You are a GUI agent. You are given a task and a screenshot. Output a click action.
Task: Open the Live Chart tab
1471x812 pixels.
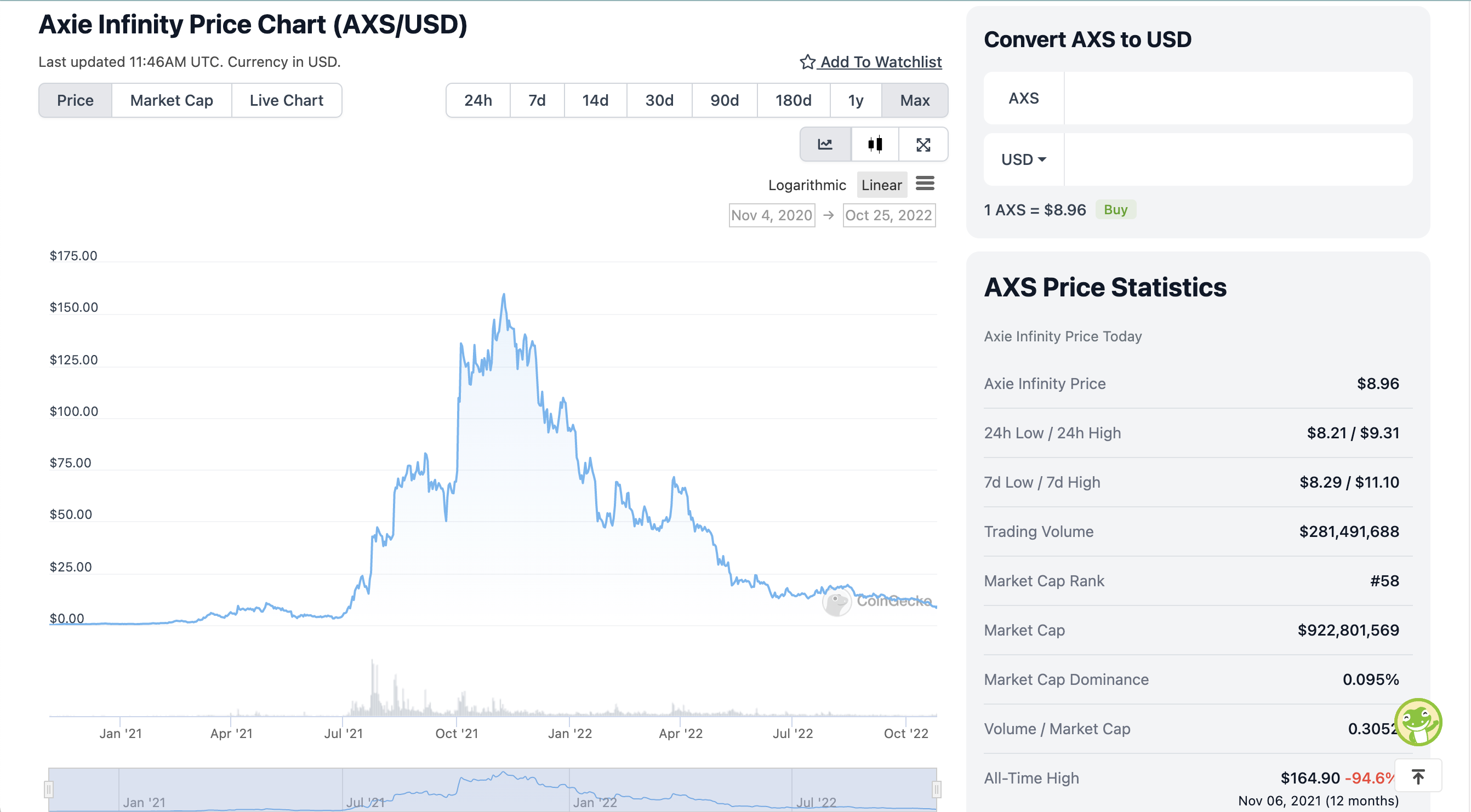coord(286,100)
